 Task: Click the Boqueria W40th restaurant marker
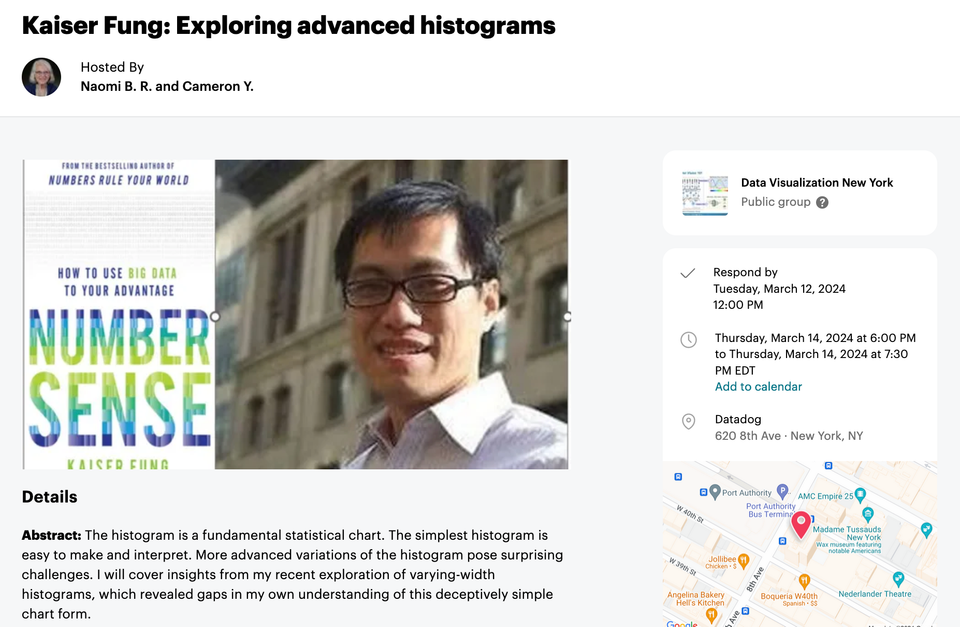click(804, 580)
